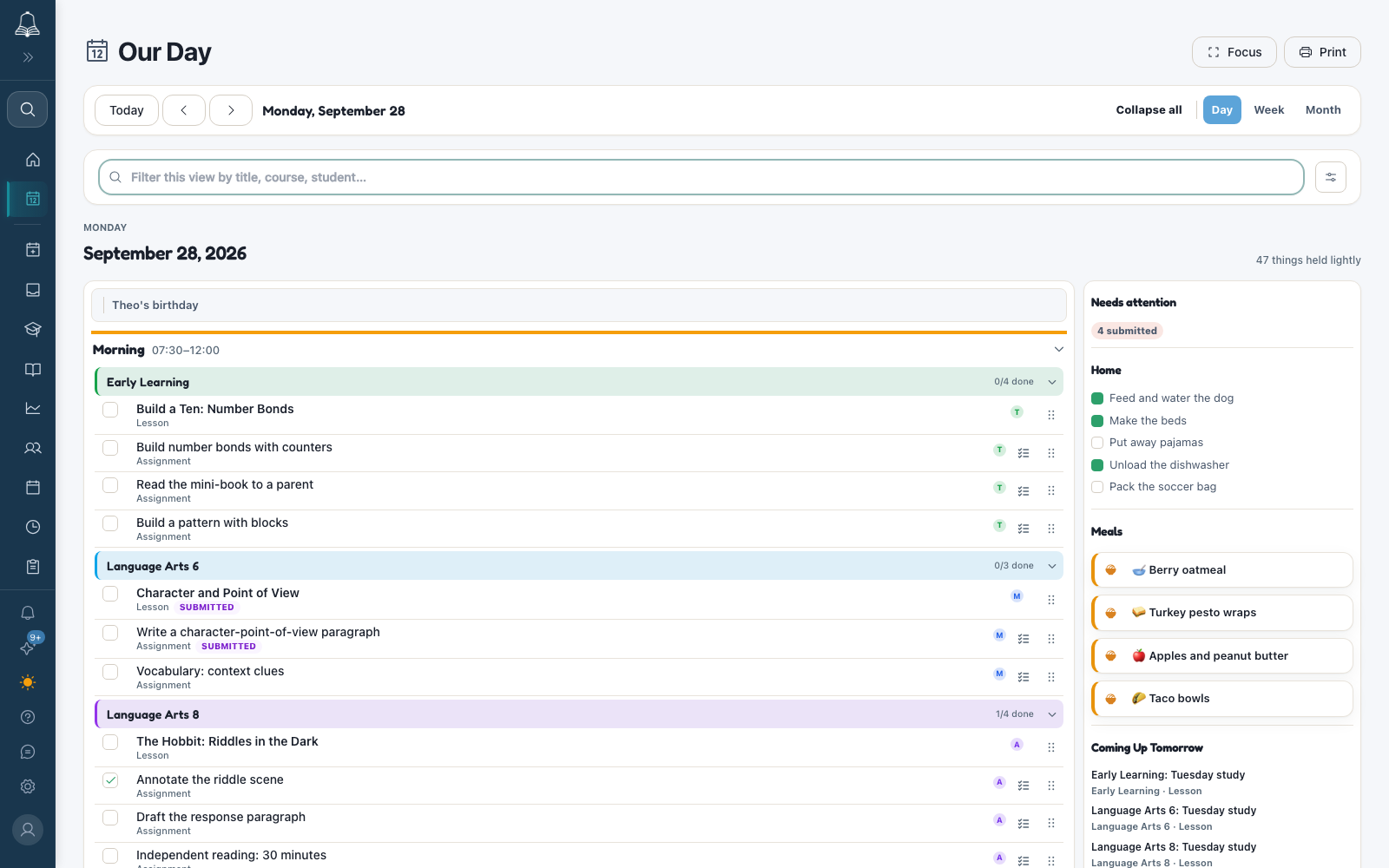The width and height of the screenshot is (1389, 868).
Task: Open checklist icon for Build number bonds with counters
Action: click(1024, 453)
